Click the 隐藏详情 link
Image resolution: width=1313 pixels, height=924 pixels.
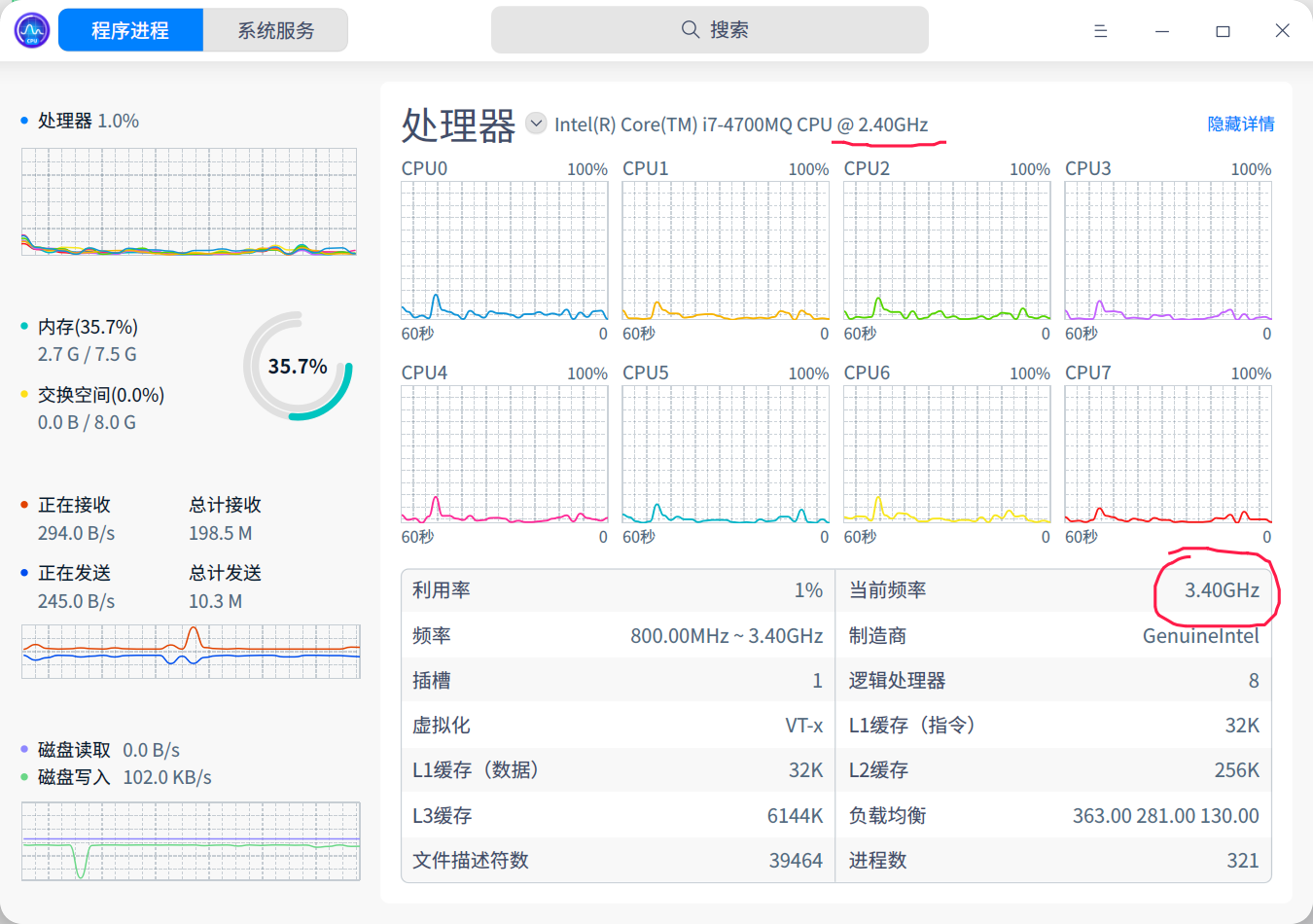(x=1240, y=124)
